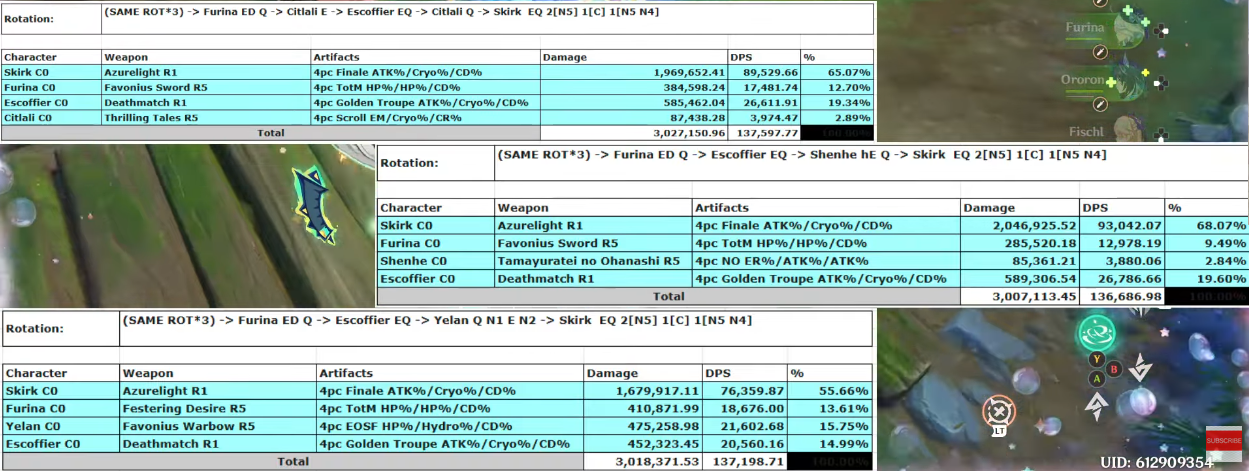Click the total damage 3,027,150.96
The width and height of the screenshot is (1249, 471).
tap(689, 132)
